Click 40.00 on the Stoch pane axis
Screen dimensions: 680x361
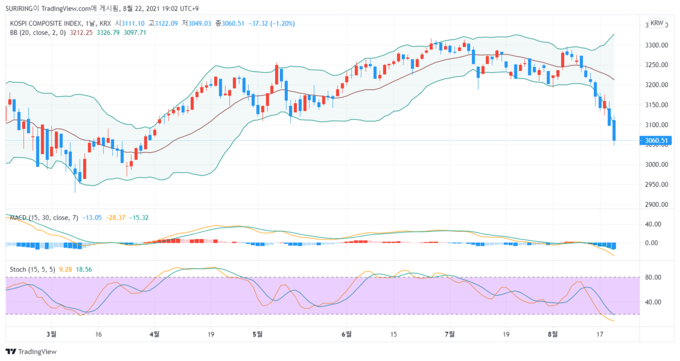pos(653,302)
